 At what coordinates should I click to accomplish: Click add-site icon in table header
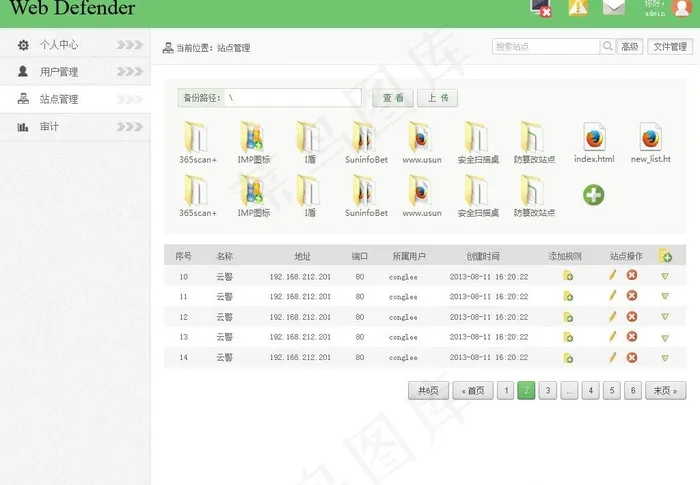point(665,255)
